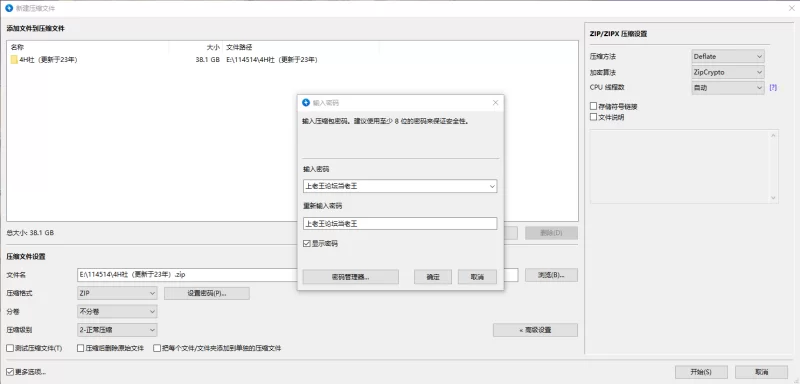800x384 pixels.
Task: Select the 4H社（更新于23年）file row
Action: pos(292,60)
